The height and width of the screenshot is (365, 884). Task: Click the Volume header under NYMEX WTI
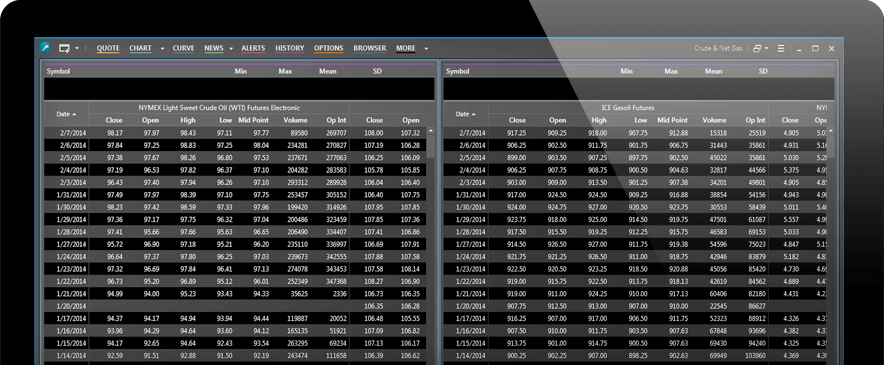click(295, 120)
